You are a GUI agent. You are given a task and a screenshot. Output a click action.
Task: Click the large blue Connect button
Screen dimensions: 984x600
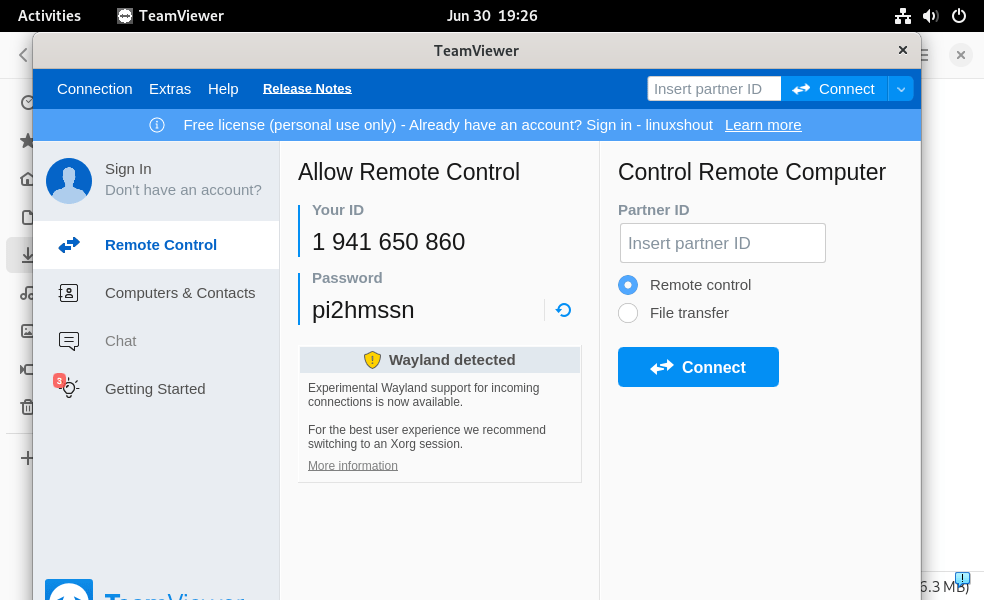tap(698, 367)
